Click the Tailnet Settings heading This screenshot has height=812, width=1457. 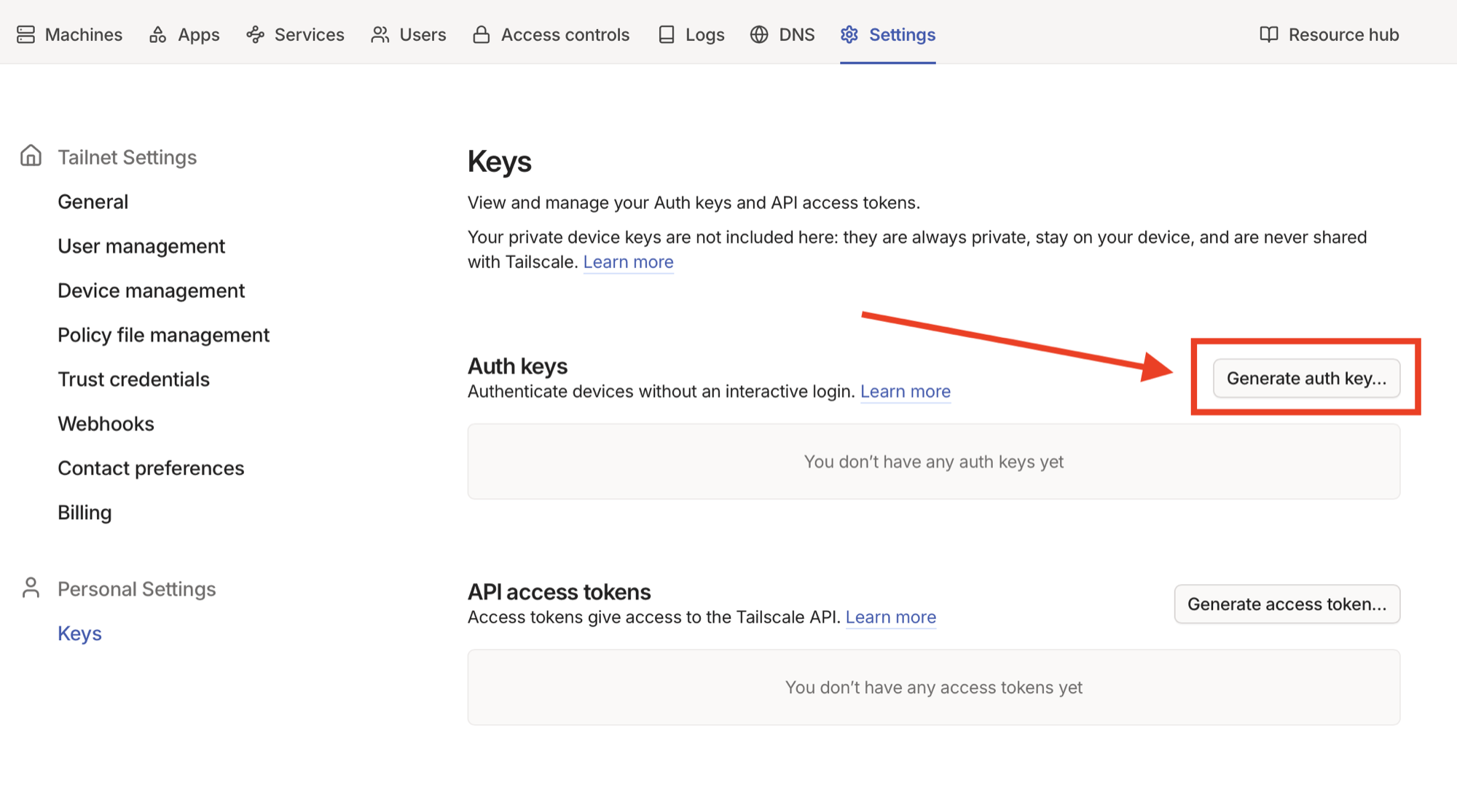click(127, 157)
